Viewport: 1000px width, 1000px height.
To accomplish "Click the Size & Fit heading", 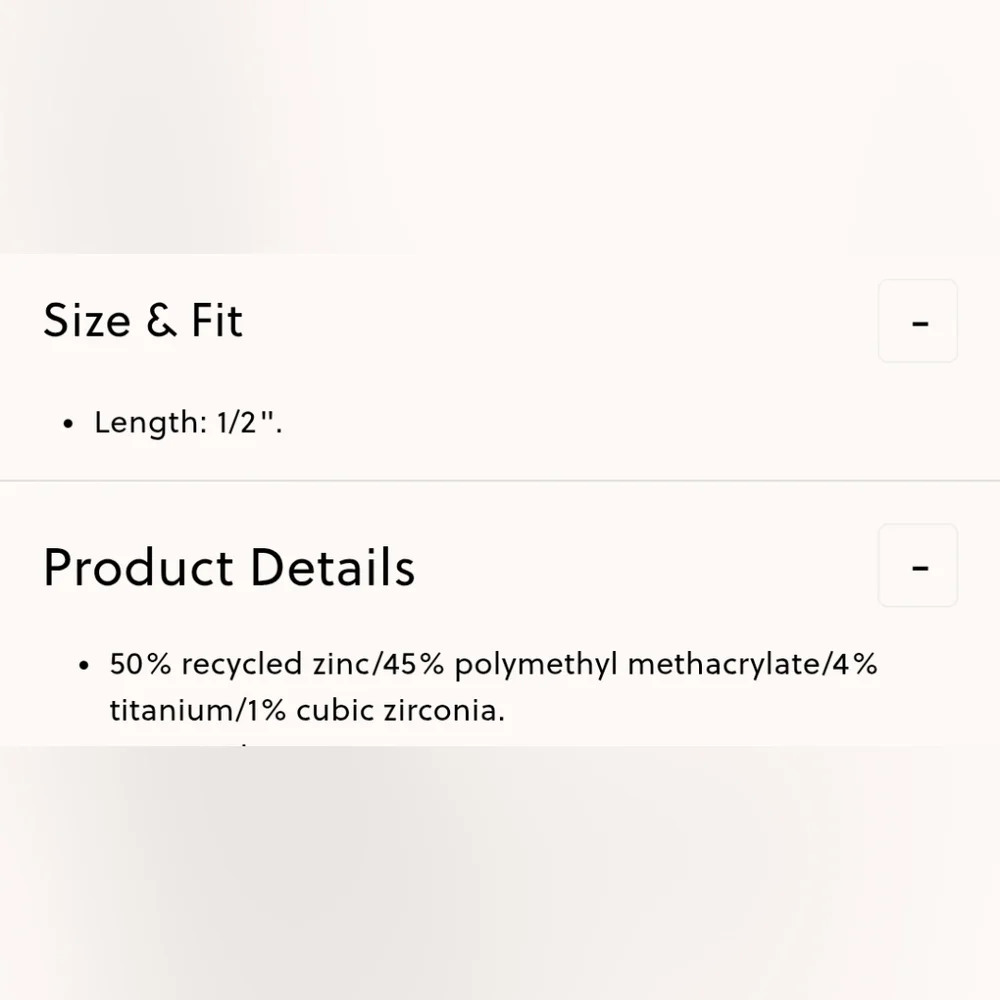I will coord(143,320).
